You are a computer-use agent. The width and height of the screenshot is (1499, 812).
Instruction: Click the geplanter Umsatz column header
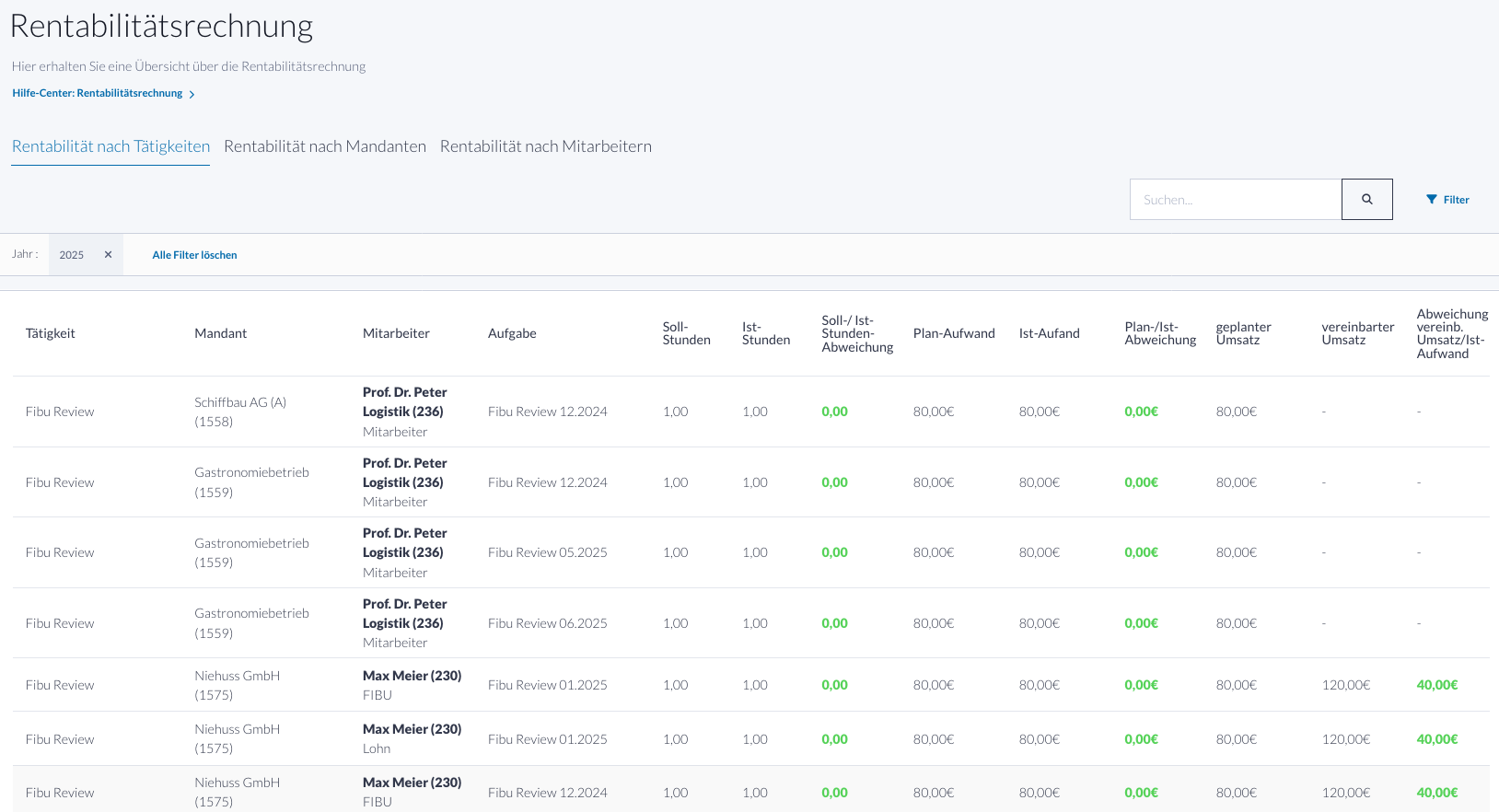(1243, 333)
